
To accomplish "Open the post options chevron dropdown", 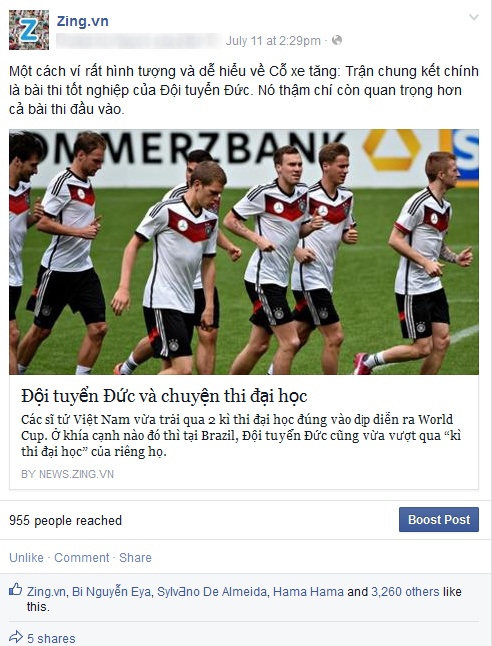I will [474, 17].
